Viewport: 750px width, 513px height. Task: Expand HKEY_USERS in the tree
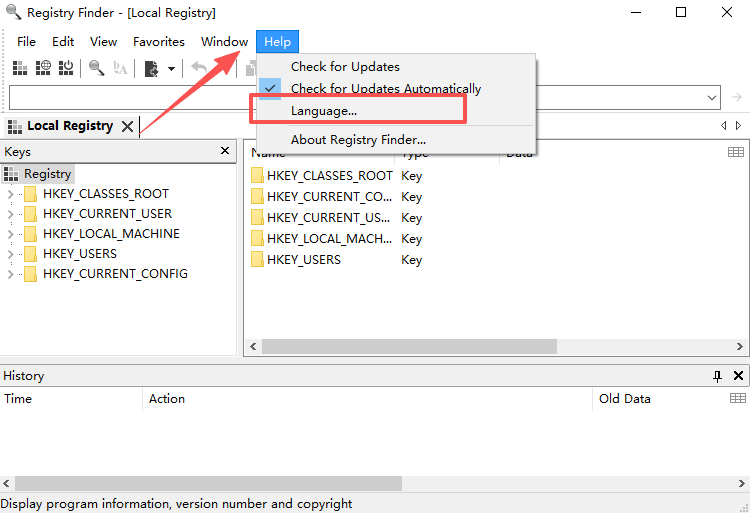click(11, 254)
